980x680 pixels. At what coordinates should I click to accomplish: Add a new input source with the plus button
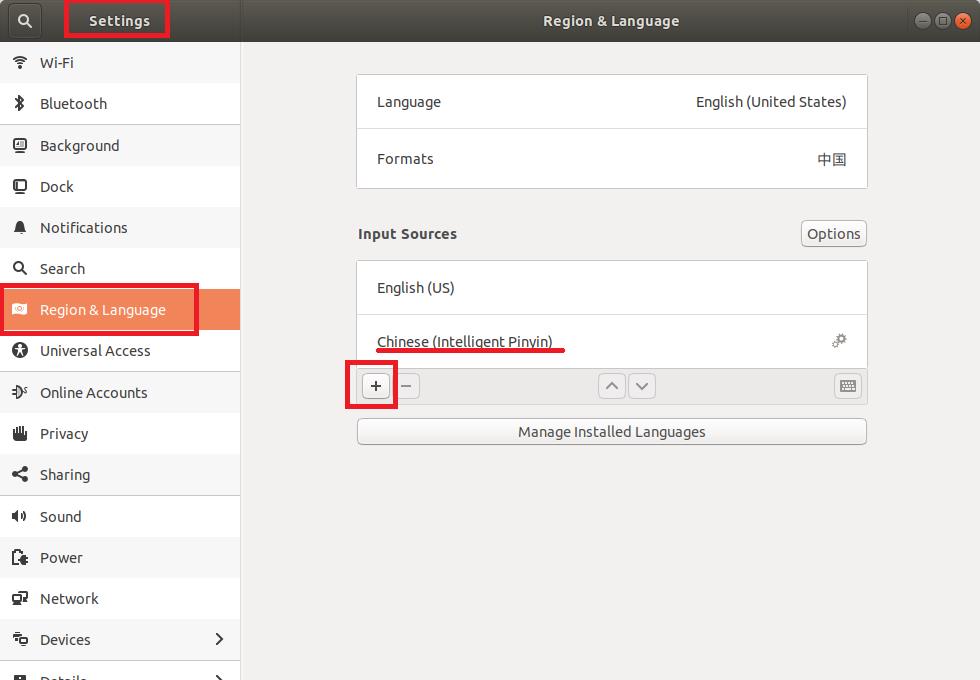(375, 385)
